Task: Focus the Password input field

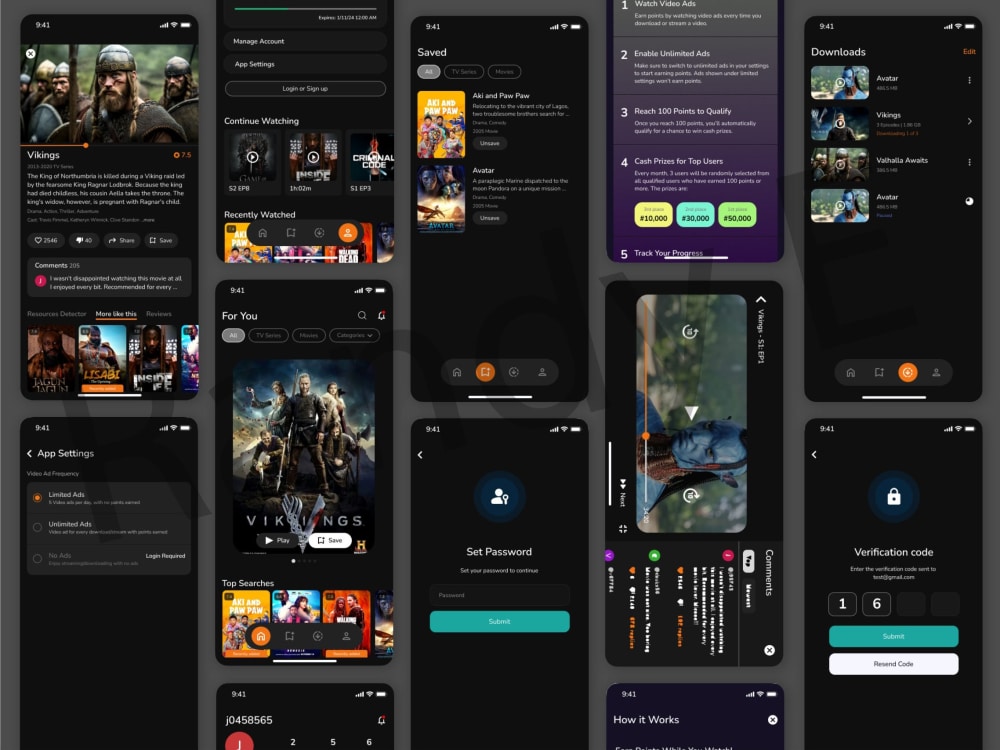Action: tap(499, 595)
